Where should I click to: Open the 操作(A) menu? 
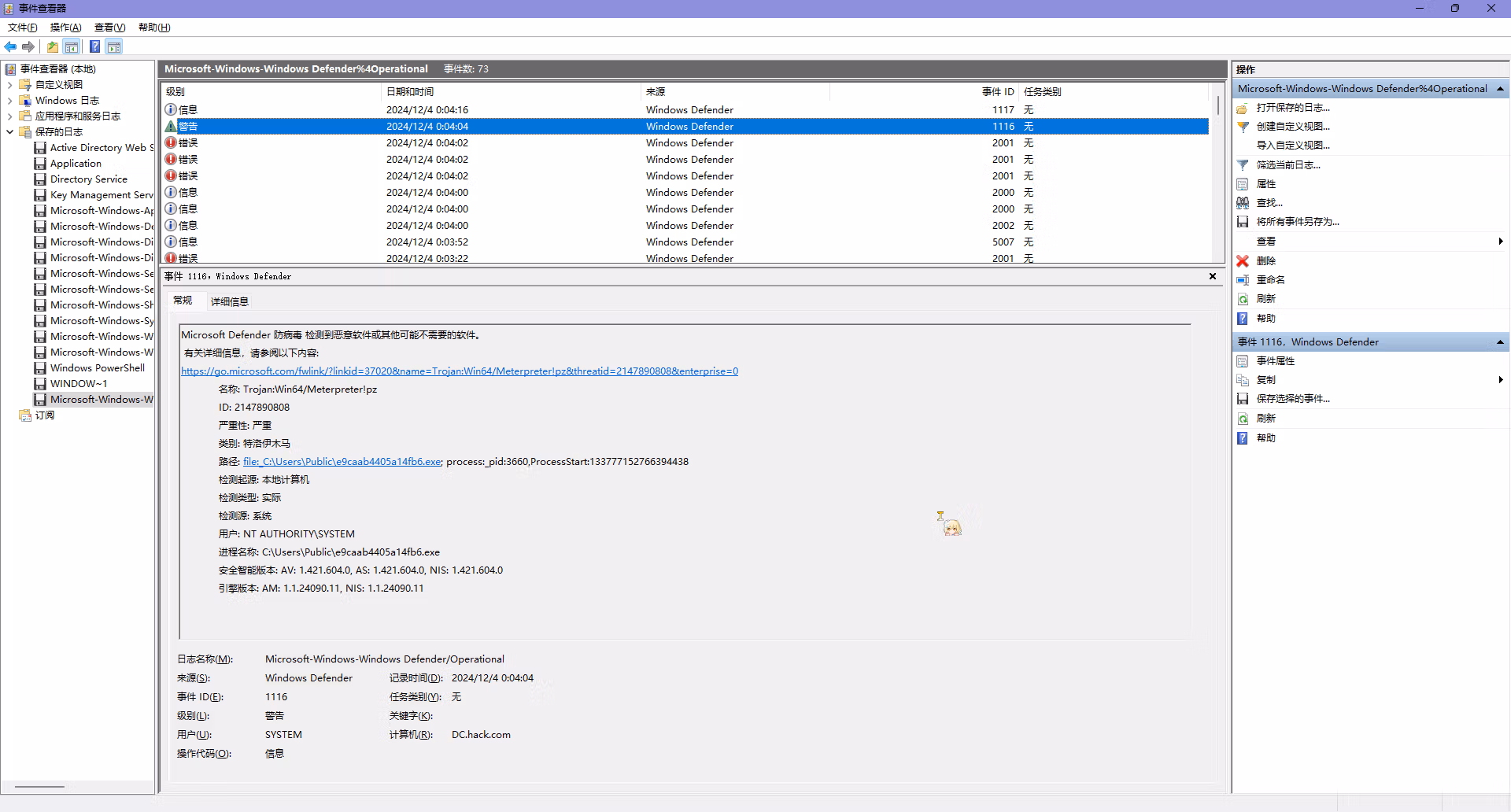66,28
